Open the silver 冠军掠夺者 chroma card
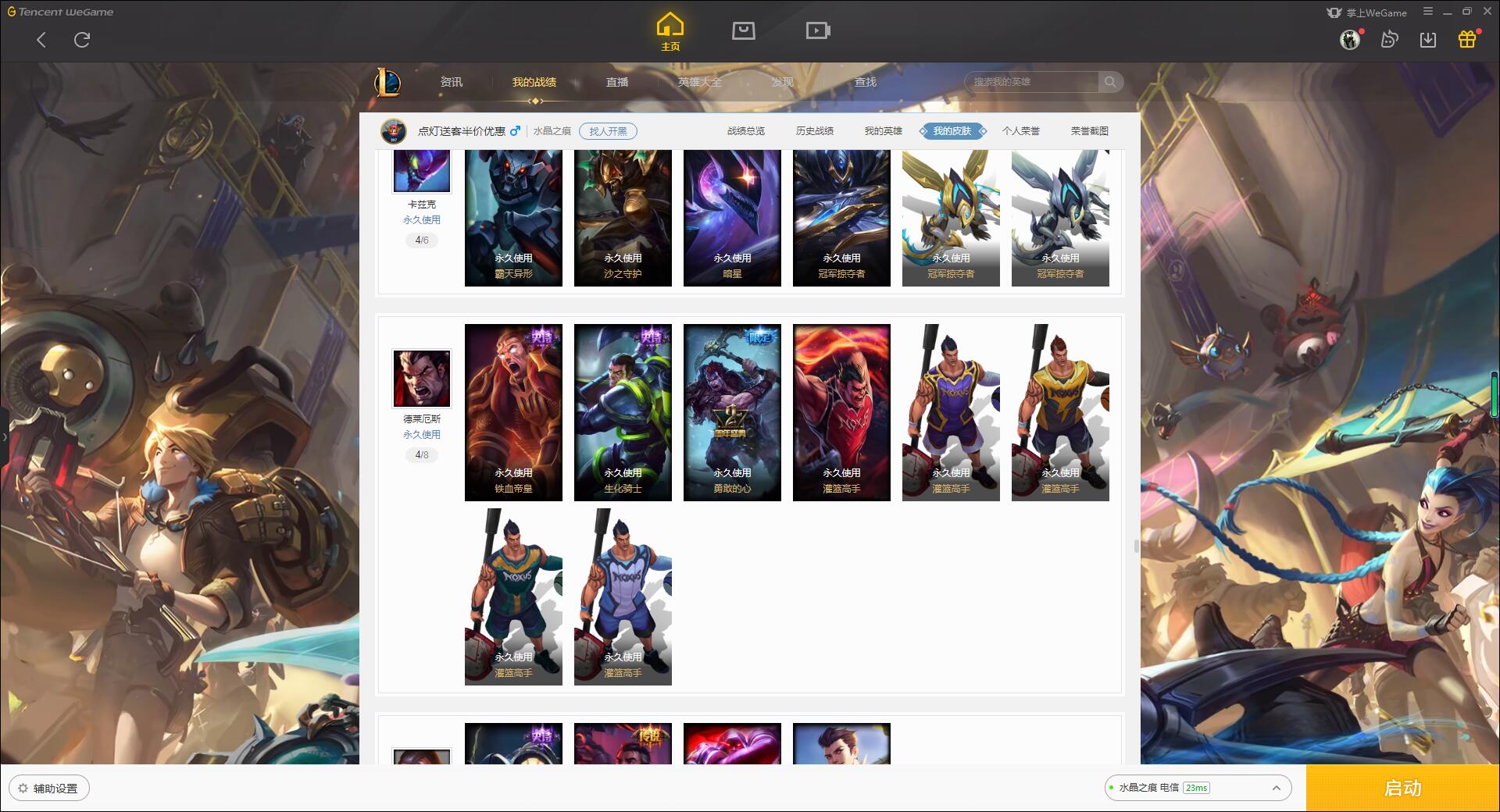The height and width of the screenshot is (812, 1500). [x=1060, y=218]
